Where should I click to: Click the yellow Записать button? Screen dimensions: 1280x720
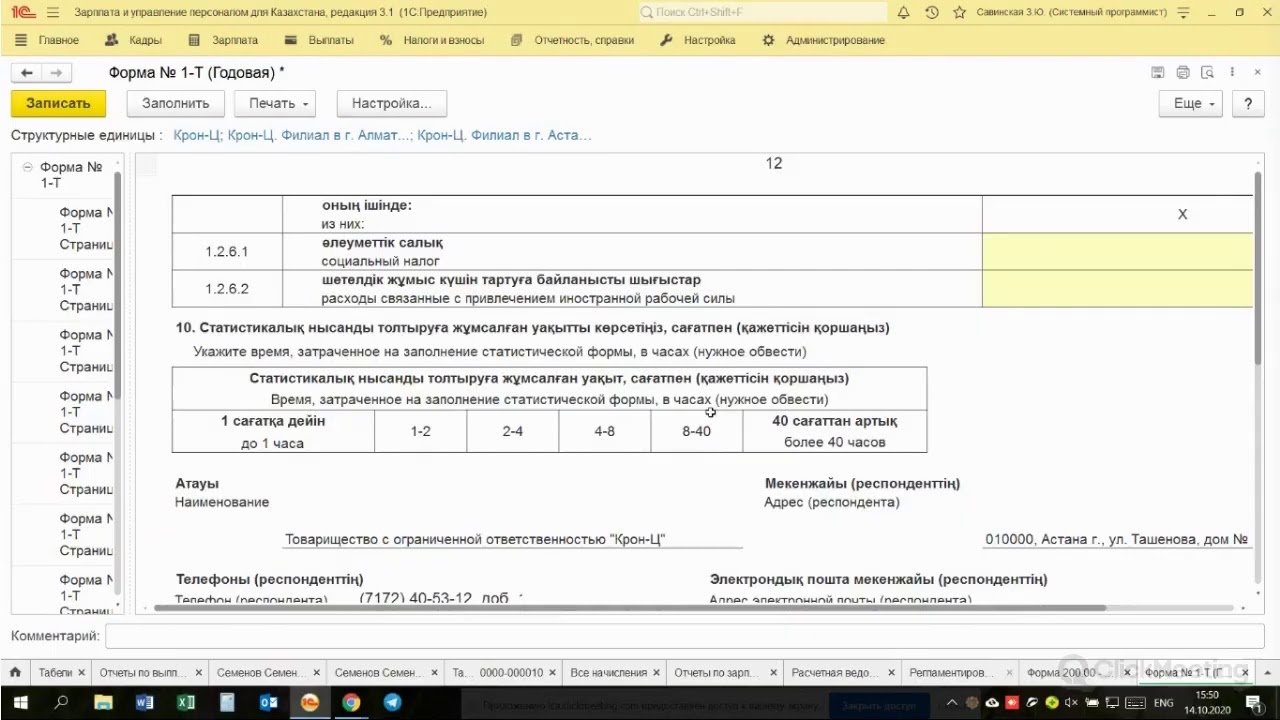[x=58, y=103]
